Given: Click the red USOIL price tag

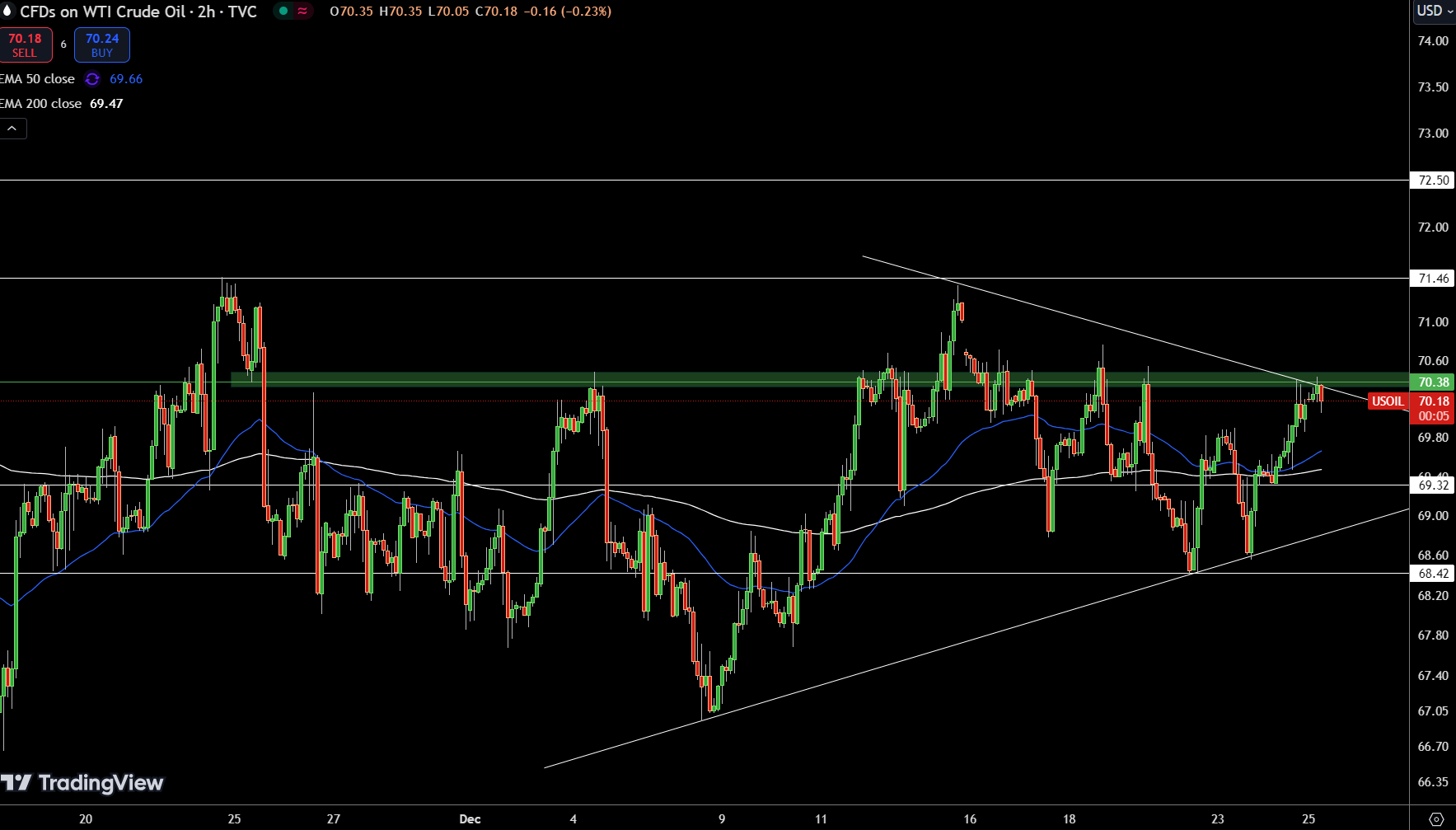Looking at the screenshot, I should pyautogui.click(x=1387, y=401).
